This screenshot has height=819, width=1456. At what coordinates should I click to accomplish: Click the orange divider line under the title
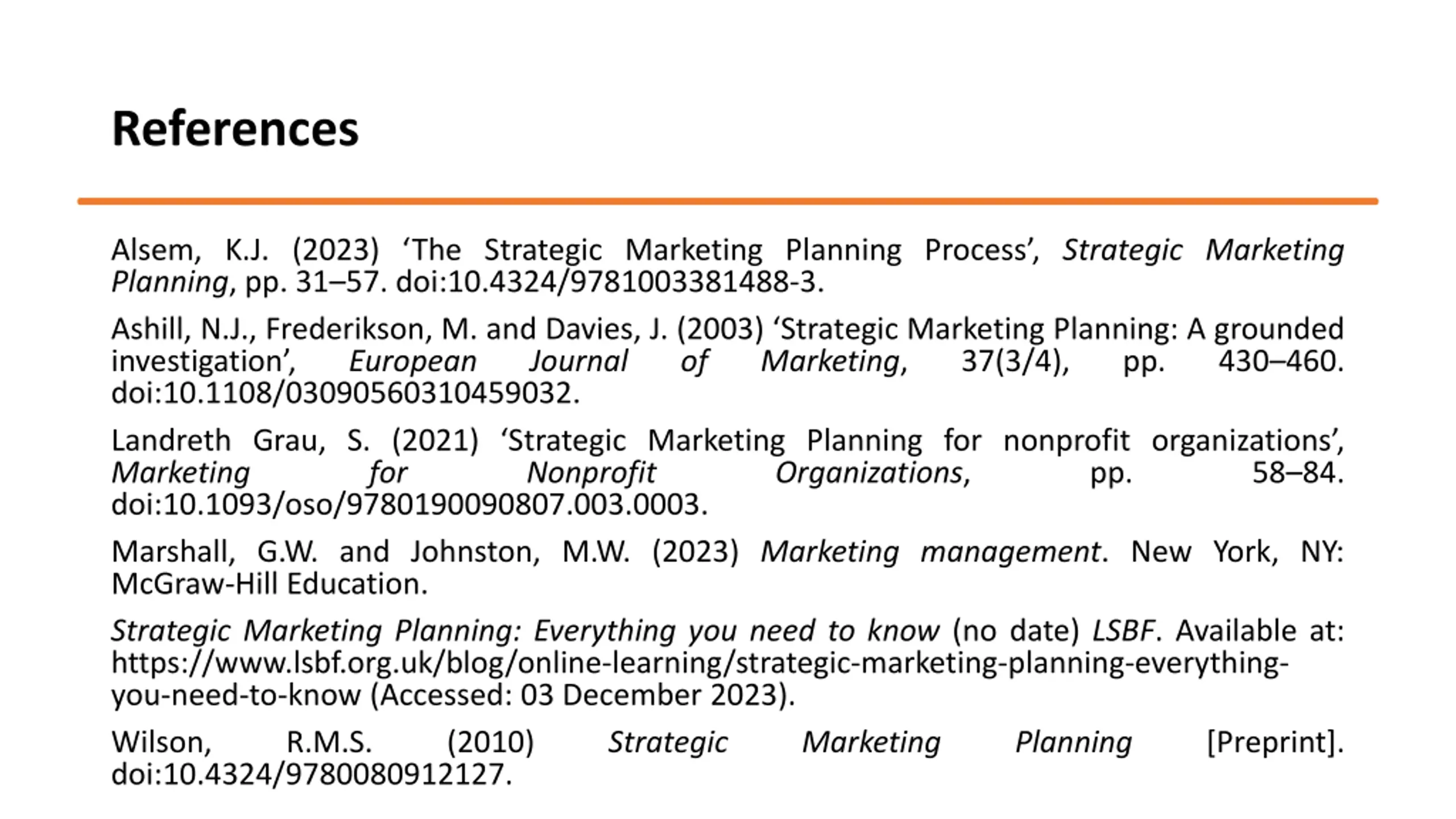click(x=727, y=201)
